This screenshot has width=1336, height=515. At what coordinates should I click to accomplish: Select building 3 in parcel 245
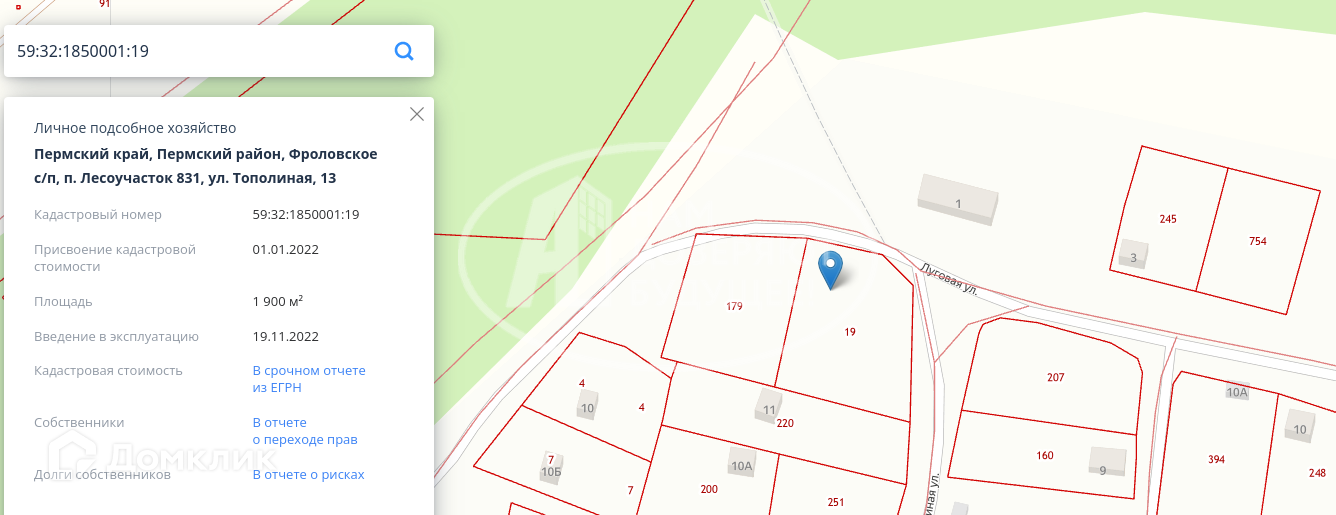1133,256
